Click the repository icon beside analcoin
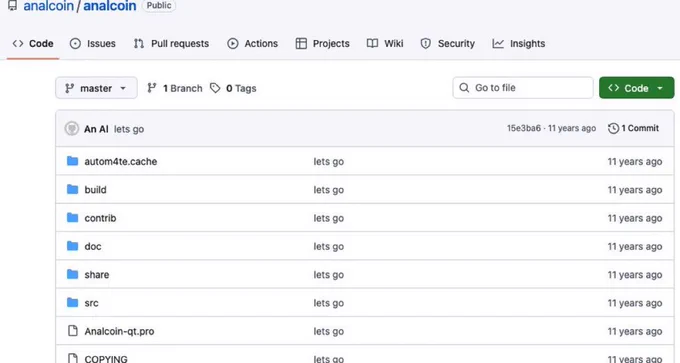 (13, 5)
